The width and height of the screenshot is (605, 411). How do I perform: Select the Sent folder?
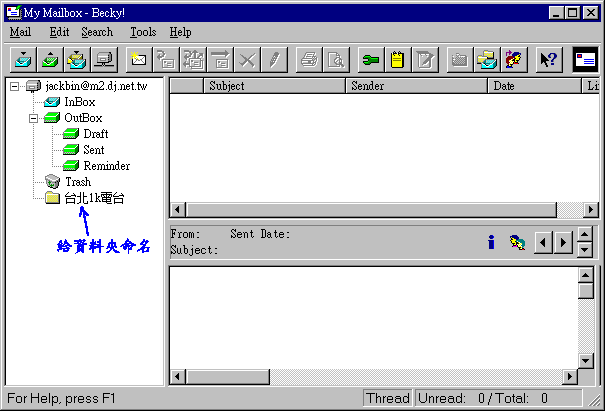94,150
